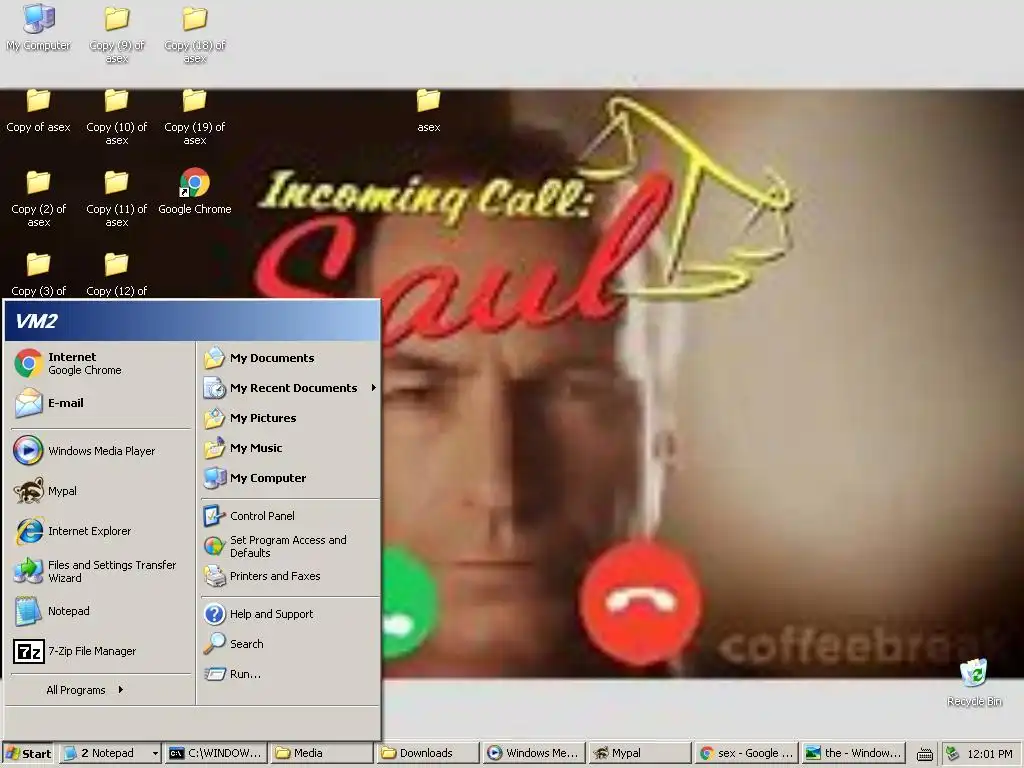Select Copy of asex folder
Screen dimensions: 1024x768
39,110
